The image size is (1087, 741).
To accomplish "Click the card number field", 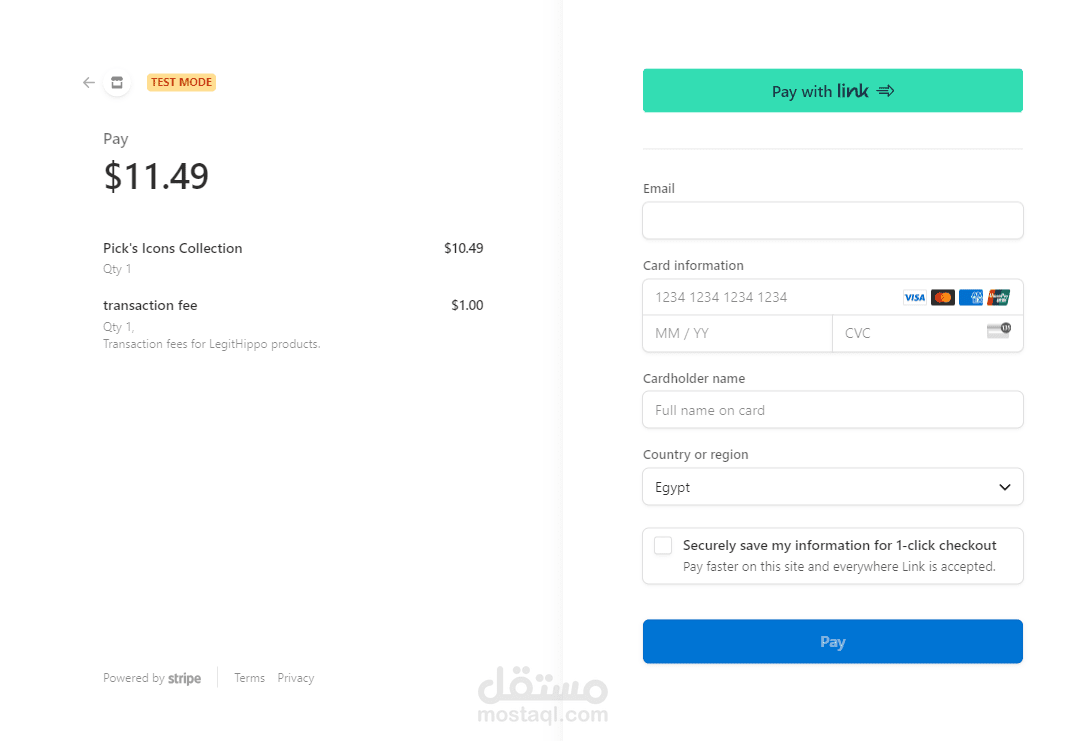I will (770, 297).
